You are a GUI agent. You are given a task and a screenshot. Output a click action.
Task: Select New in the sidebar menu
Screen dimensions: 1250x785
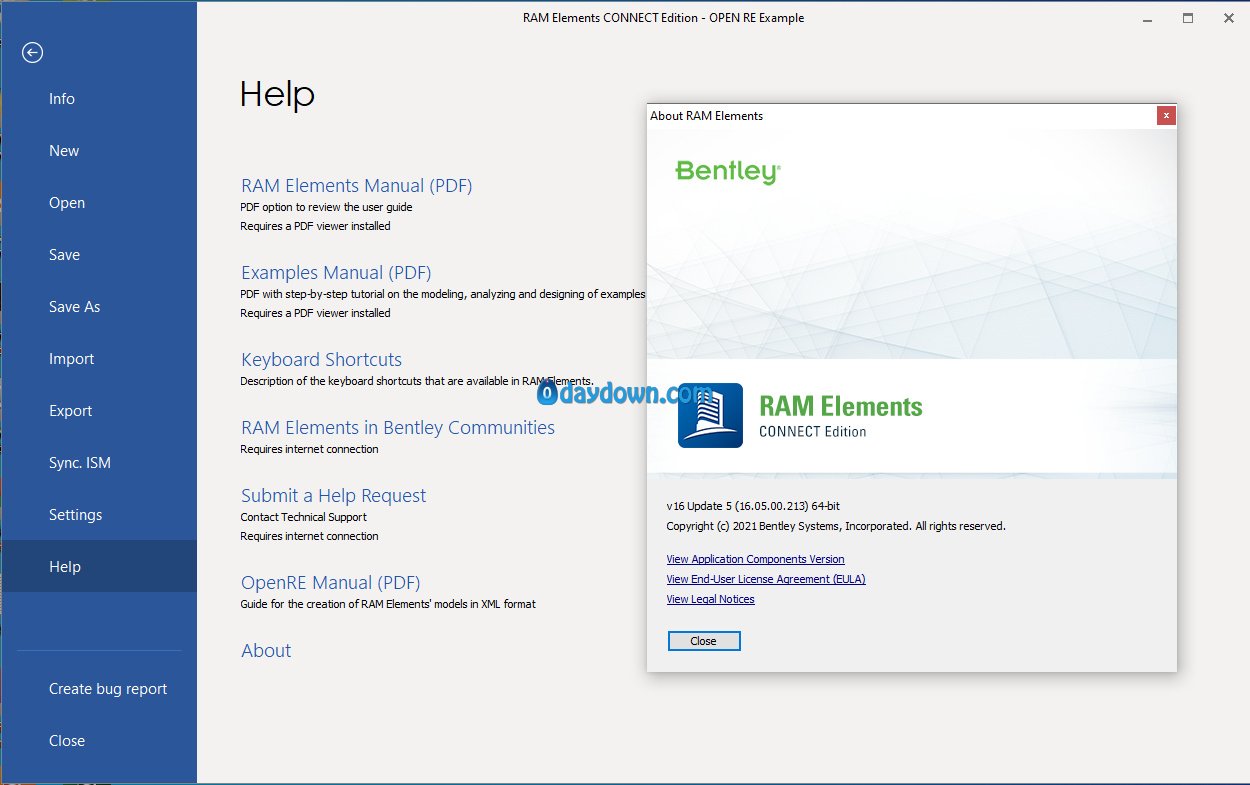click(x=99, y=151)
